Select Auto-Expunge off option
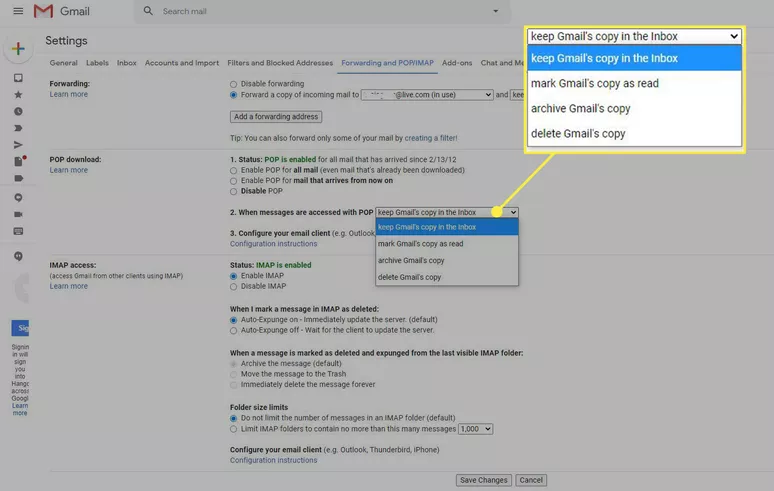Image resolution: width=774 pixels, height=491 pixels. [233, 331]
